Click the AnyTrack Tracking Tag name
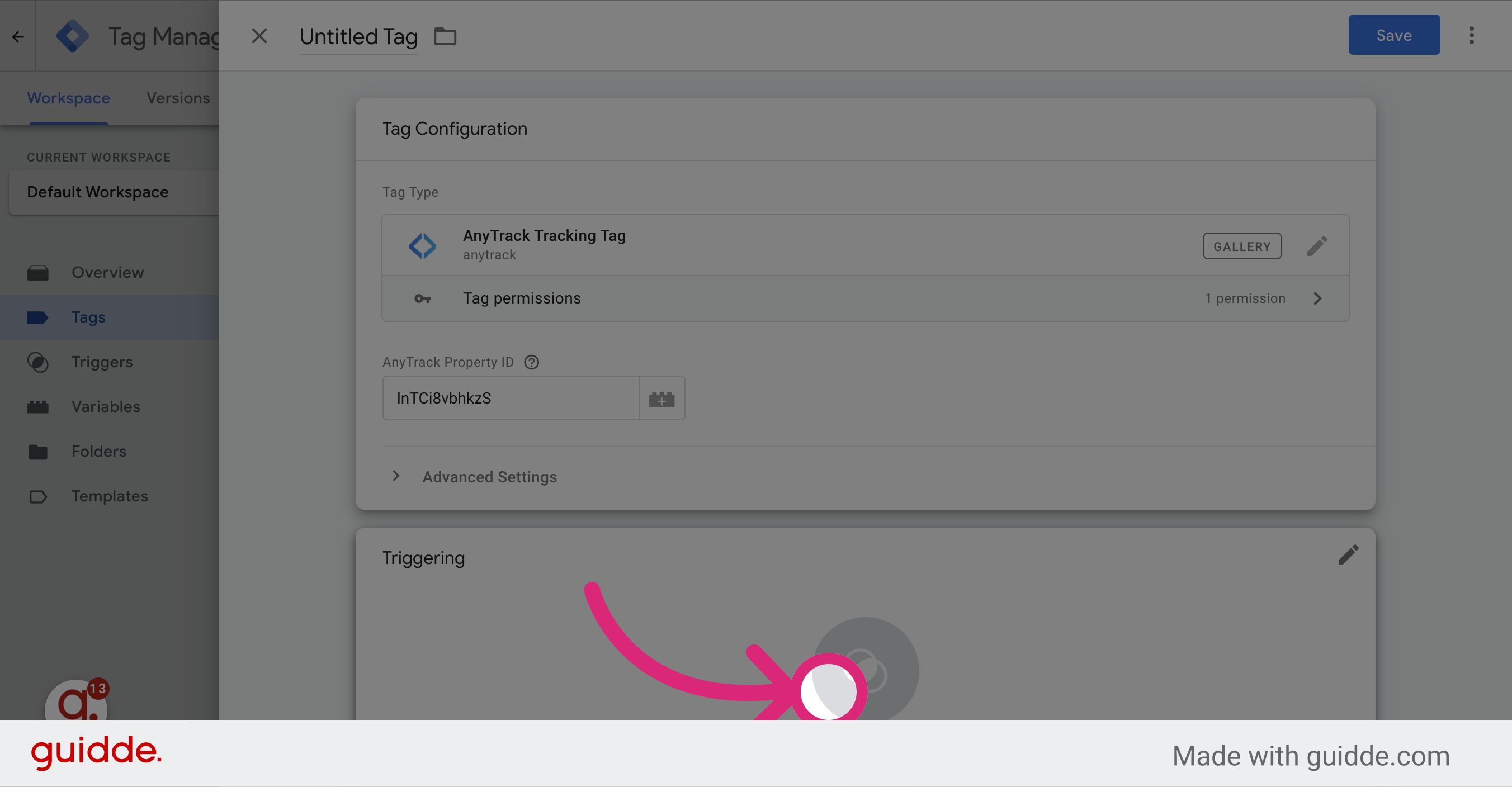This screenshot has height=787, width=1512. 544,235
